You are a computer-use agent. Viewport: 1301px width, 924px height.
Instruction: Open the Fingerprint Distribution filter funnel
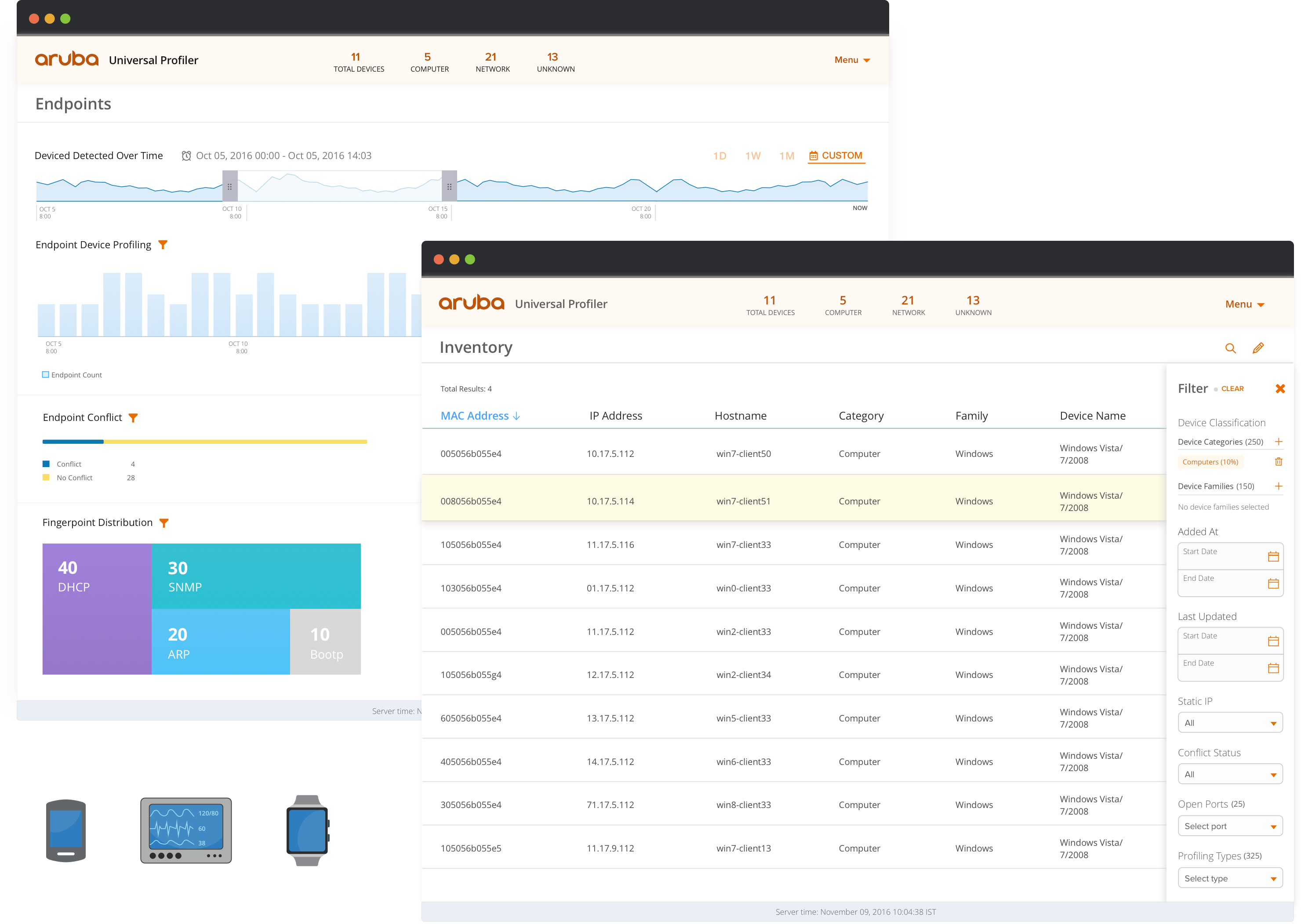coord(164,523)
